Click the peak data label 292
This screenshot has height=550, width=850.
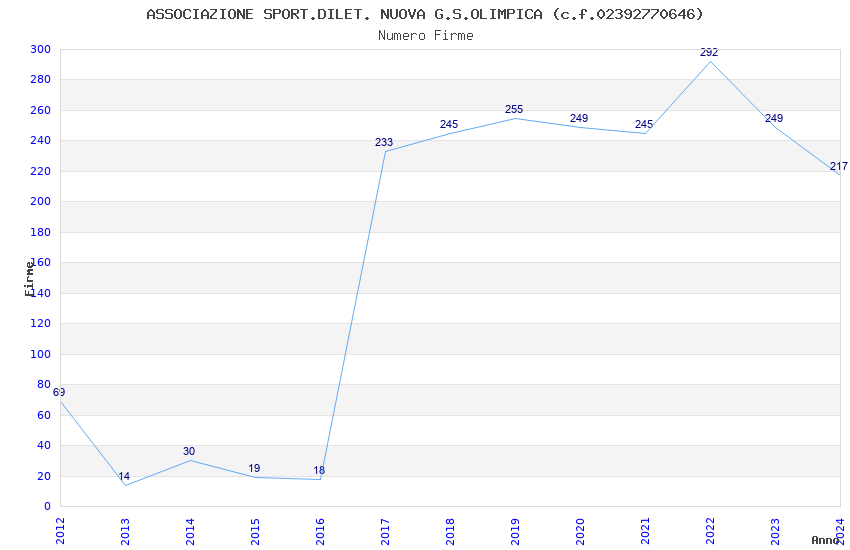coord(709,53)
